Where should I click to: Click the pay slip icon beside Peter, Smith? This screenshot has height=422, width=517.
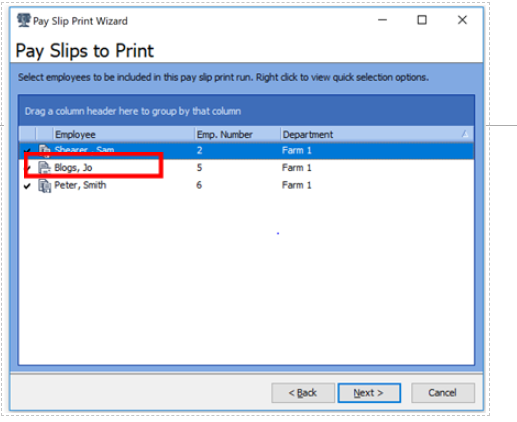pos(45,186)
